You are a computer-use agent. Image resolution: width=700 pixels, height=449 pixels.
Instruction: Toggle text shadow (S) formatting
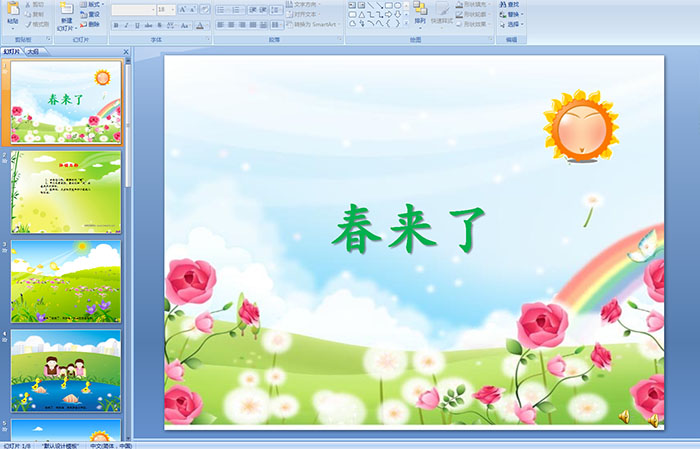[x=159, y=25]
